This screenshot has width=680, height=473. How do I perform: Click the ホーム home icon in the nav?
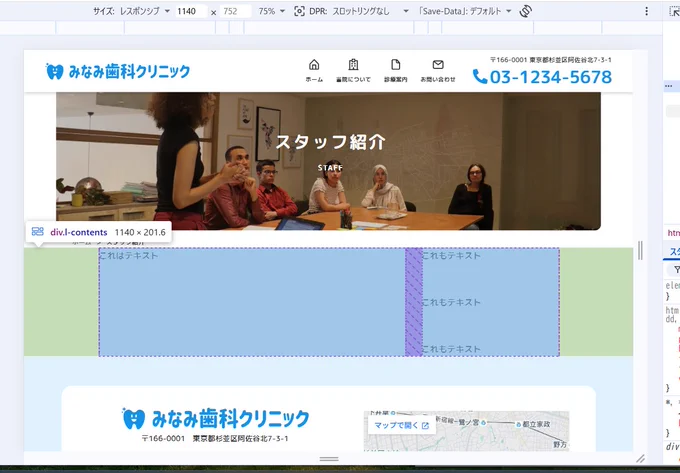(x=314, y=65)
